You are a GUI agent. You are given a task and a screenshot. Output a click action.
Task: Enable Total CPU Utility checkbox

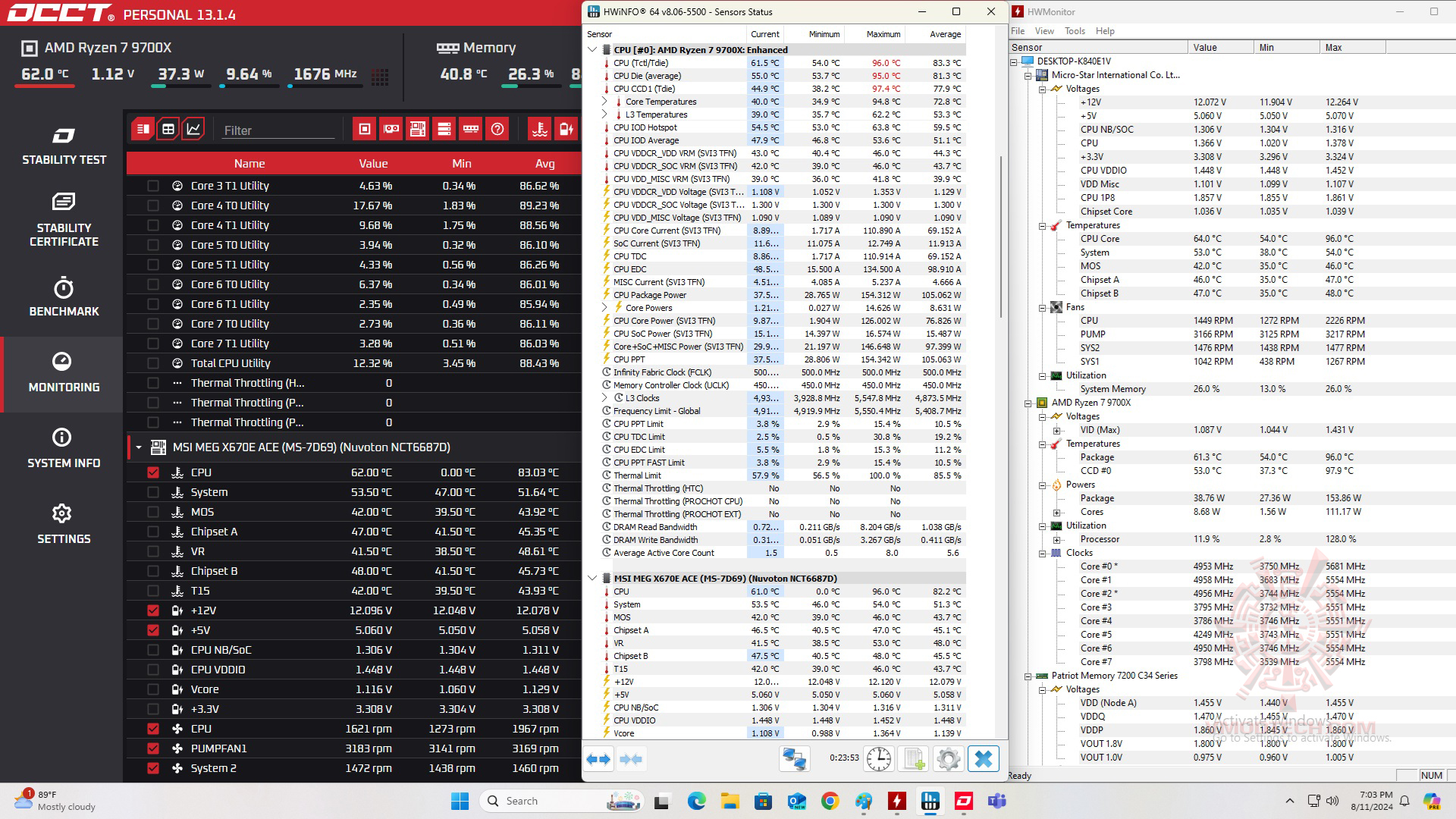153,363
